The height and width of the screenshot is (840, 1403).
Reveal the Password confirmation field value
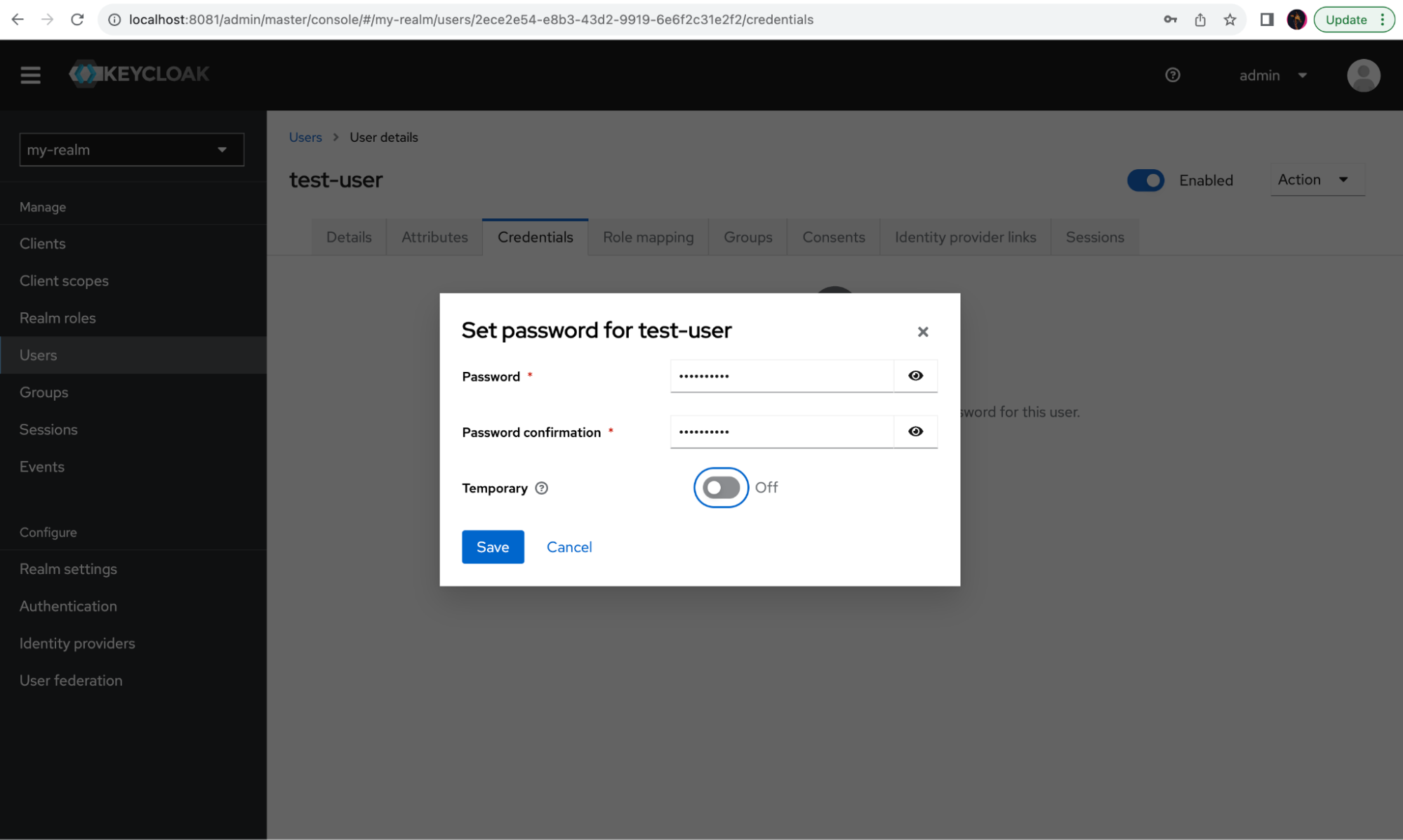915,432
